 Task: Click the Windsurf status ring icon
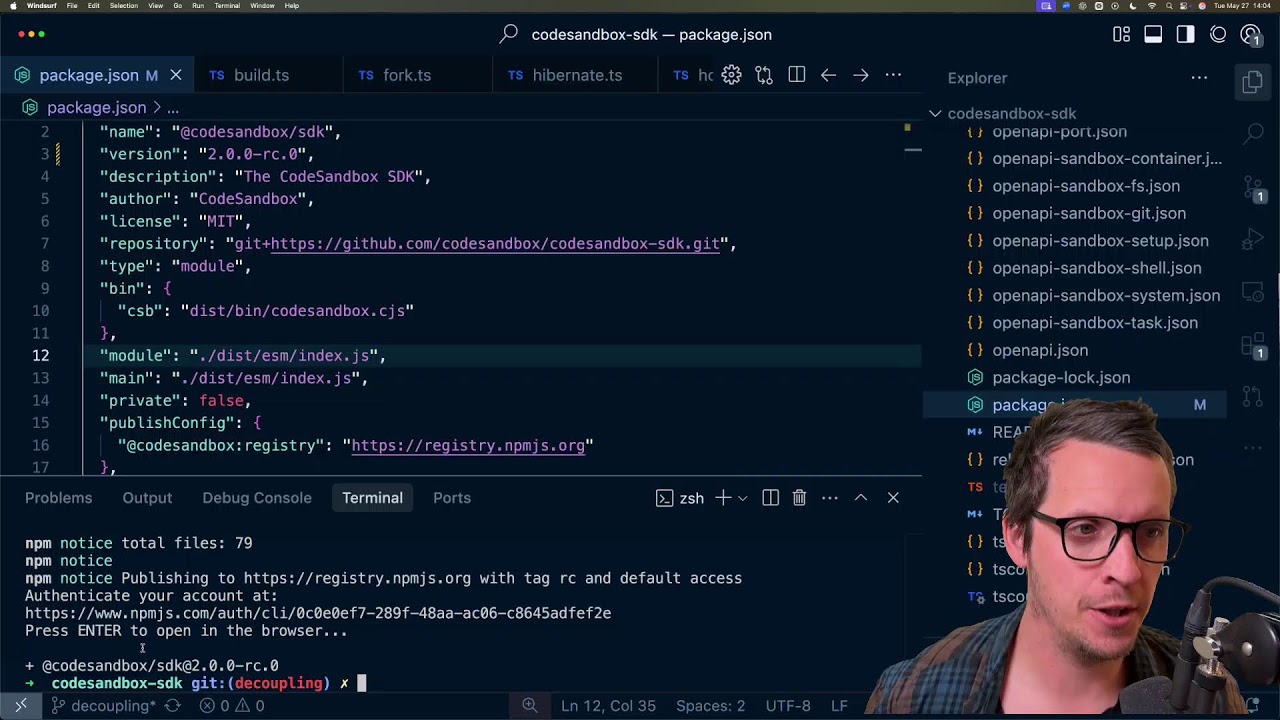[1218, 34]
